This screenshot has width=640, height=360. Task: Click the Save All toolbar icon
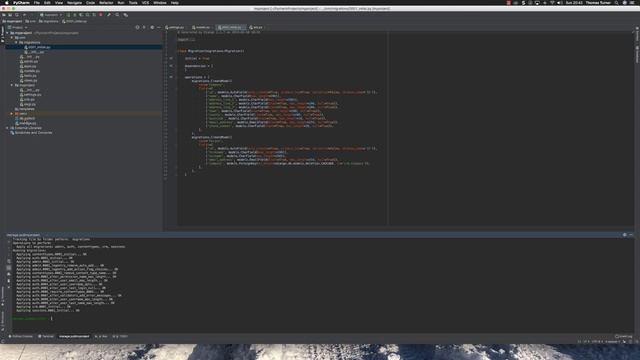(10, 15)
